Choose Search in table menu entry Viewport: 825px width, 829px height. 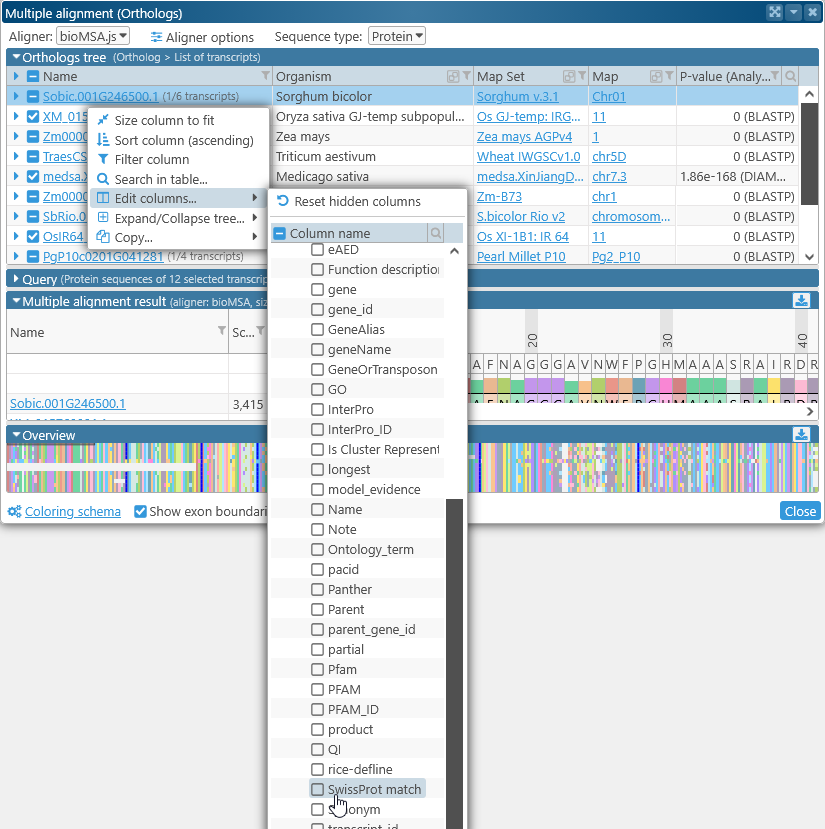tap(161, 179)
